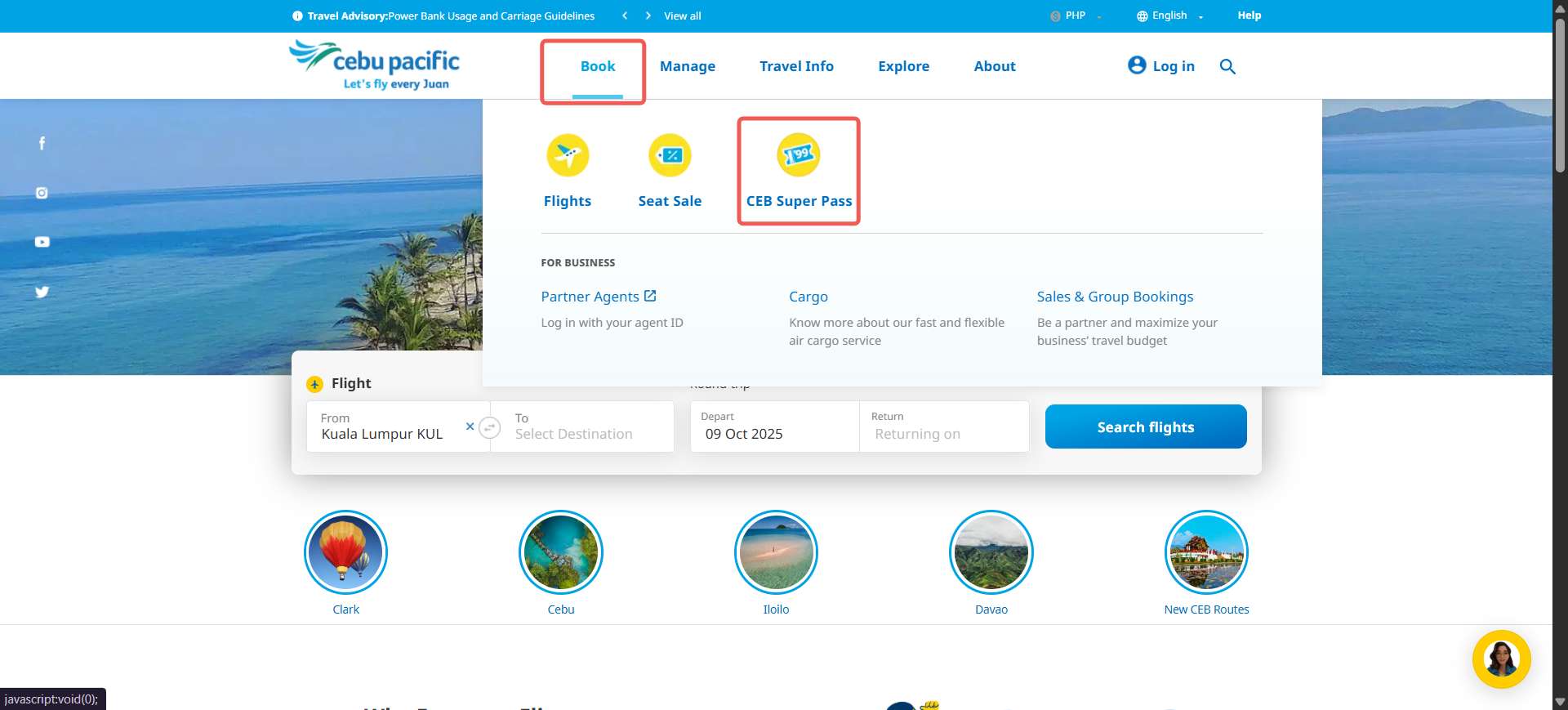1568x710 pixels.
Task: Show next travel advisory
Action: click(x=648, y=16)
